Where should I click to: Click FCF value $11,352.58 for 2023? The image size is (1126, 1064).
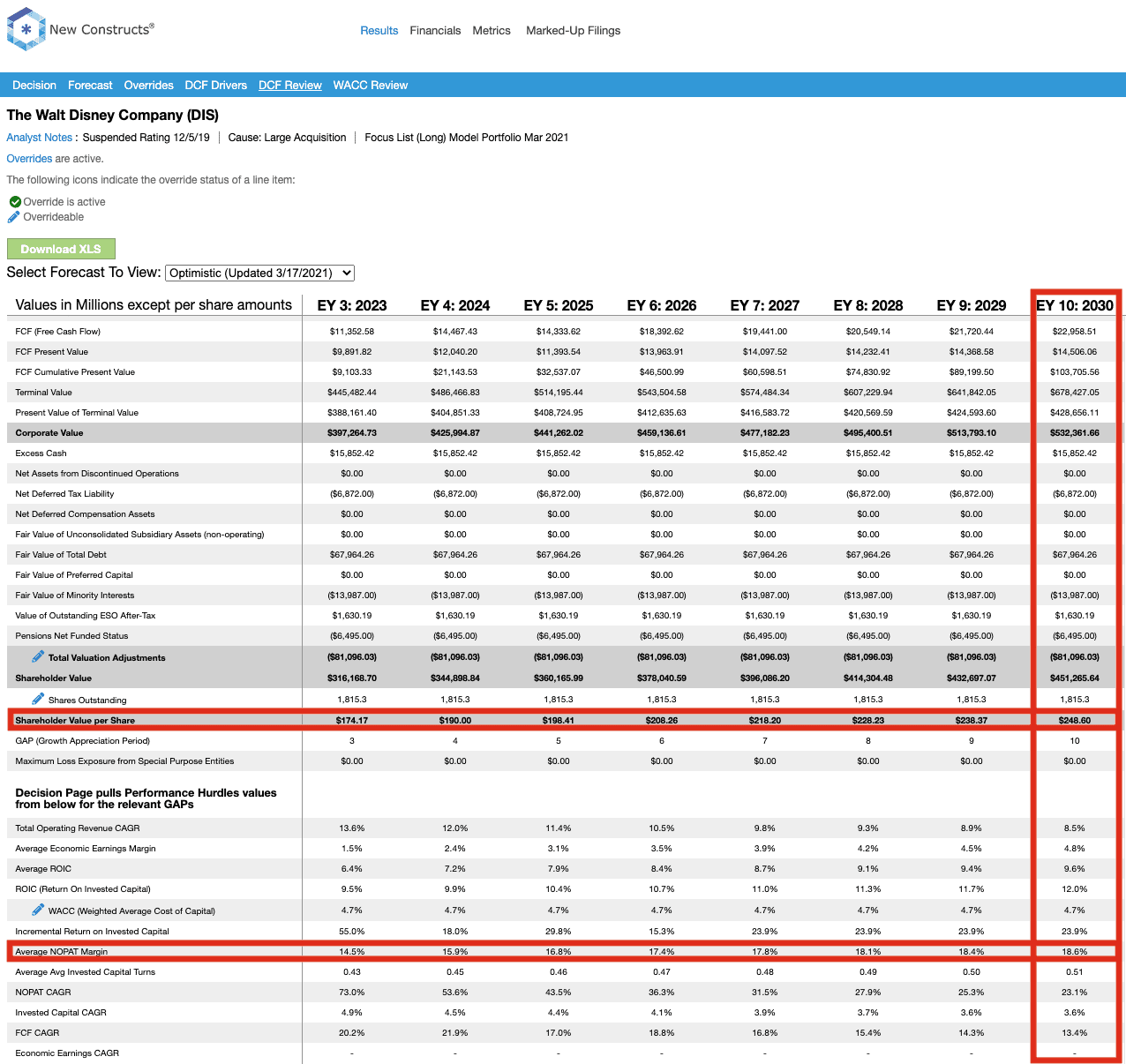(x=352, y=332)
